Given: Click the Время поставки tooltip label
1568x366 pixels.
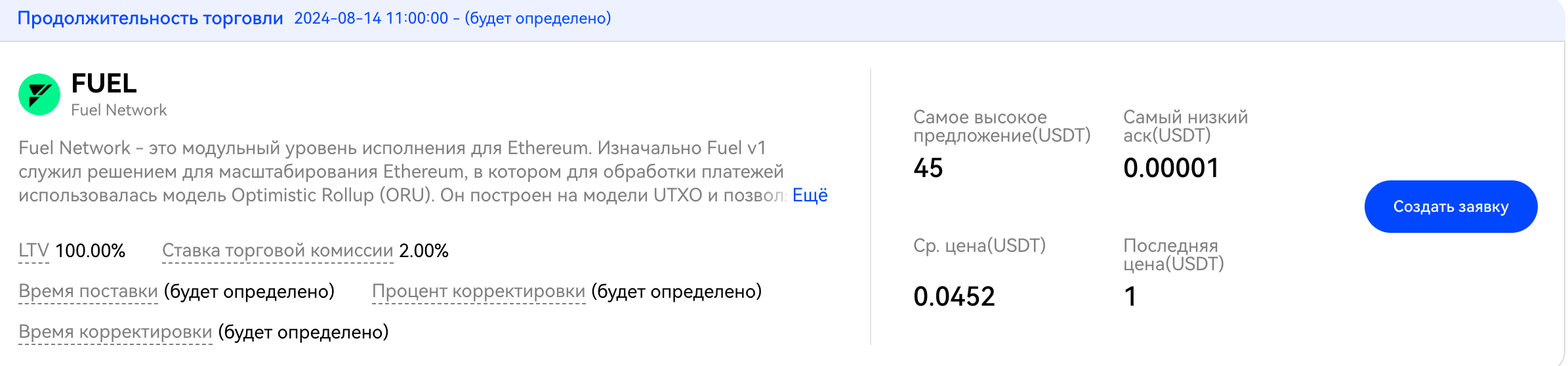Looking at the screenshot, I should [x=88, y=291].
